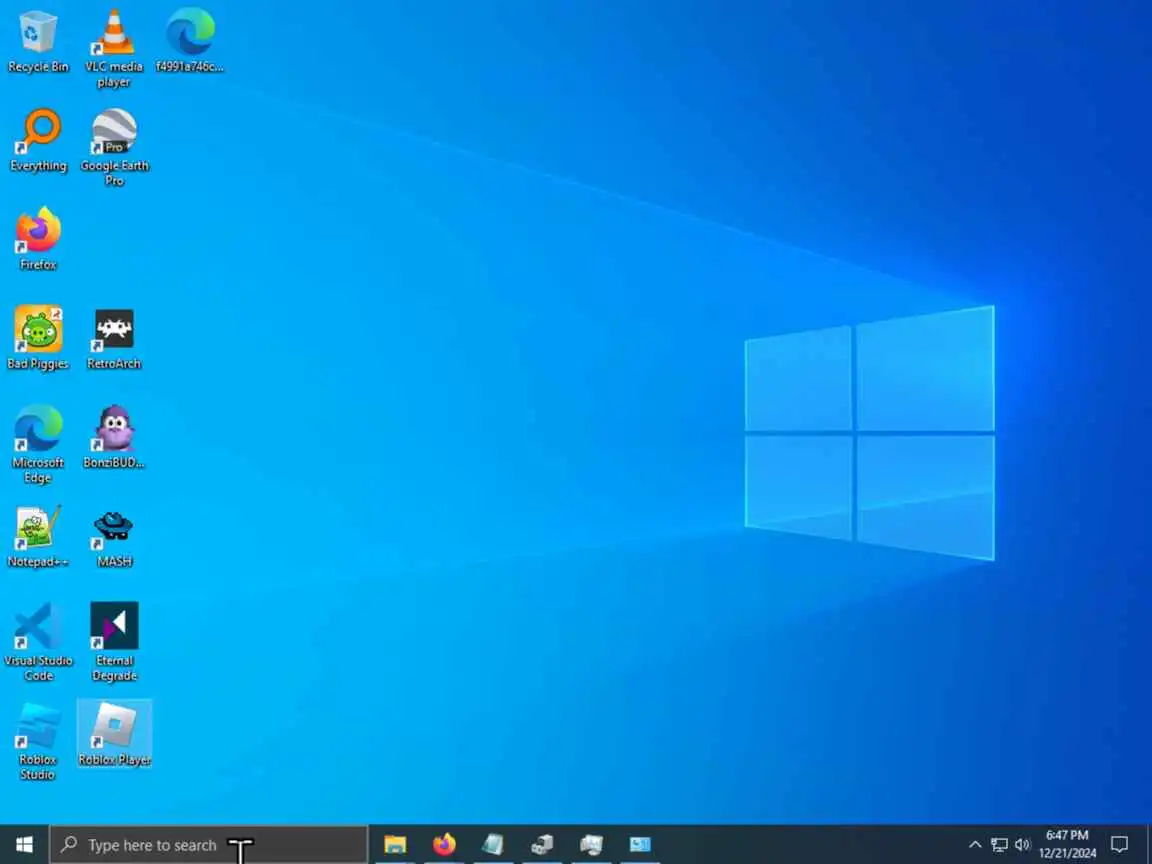Viewport: 1152px width, 864px height.
Task: Select the Roblox Player shortcut
Action: click(114, 734)
